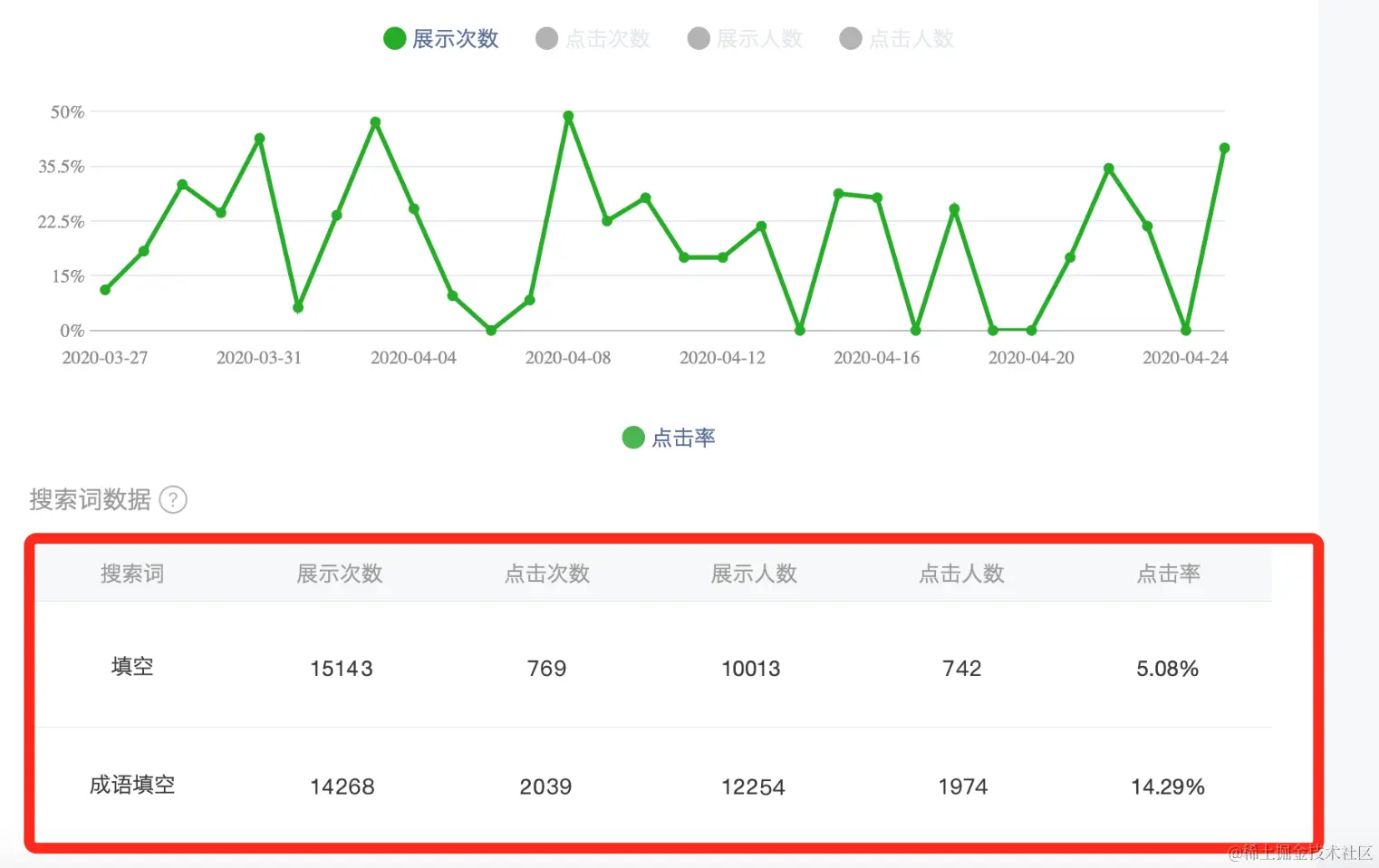Image resolution: width=1379 pixels, height=868 pixels.
Task: Click the 2020-04-16 x-axis label
Action: [x=877, y=358]
